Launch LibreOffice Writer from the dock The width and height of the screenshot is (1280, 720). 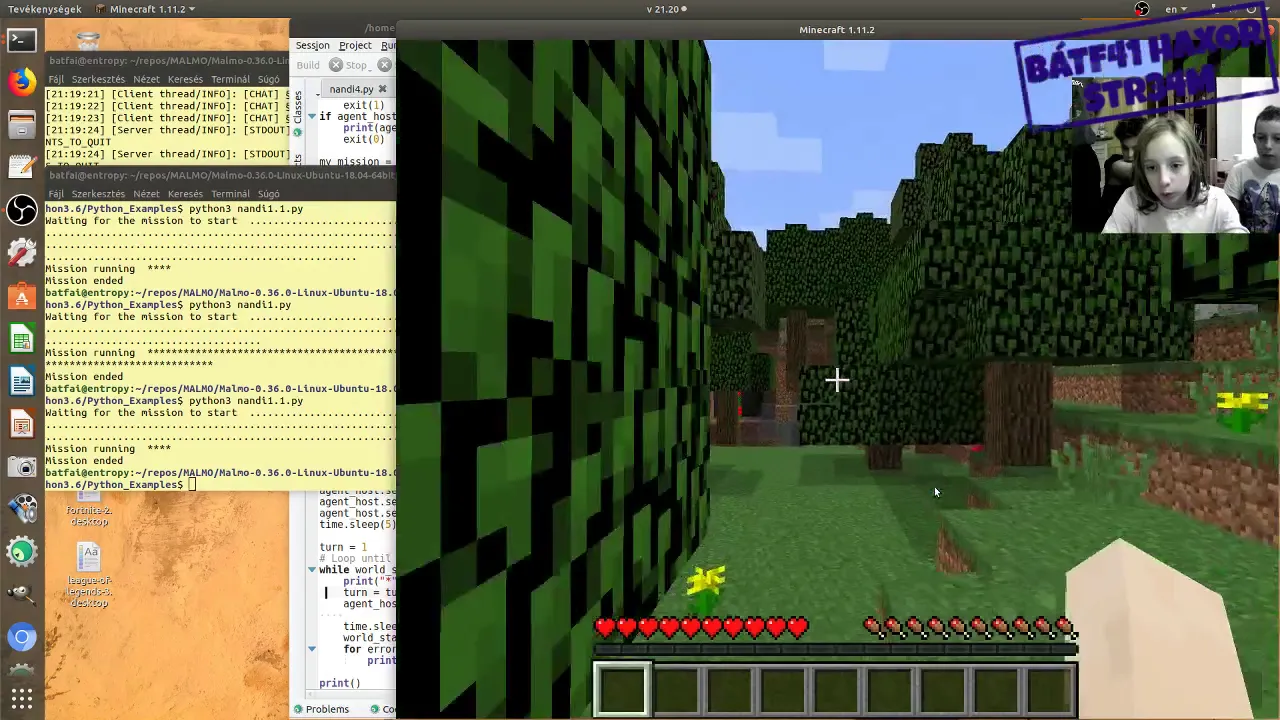coord(22,382)
